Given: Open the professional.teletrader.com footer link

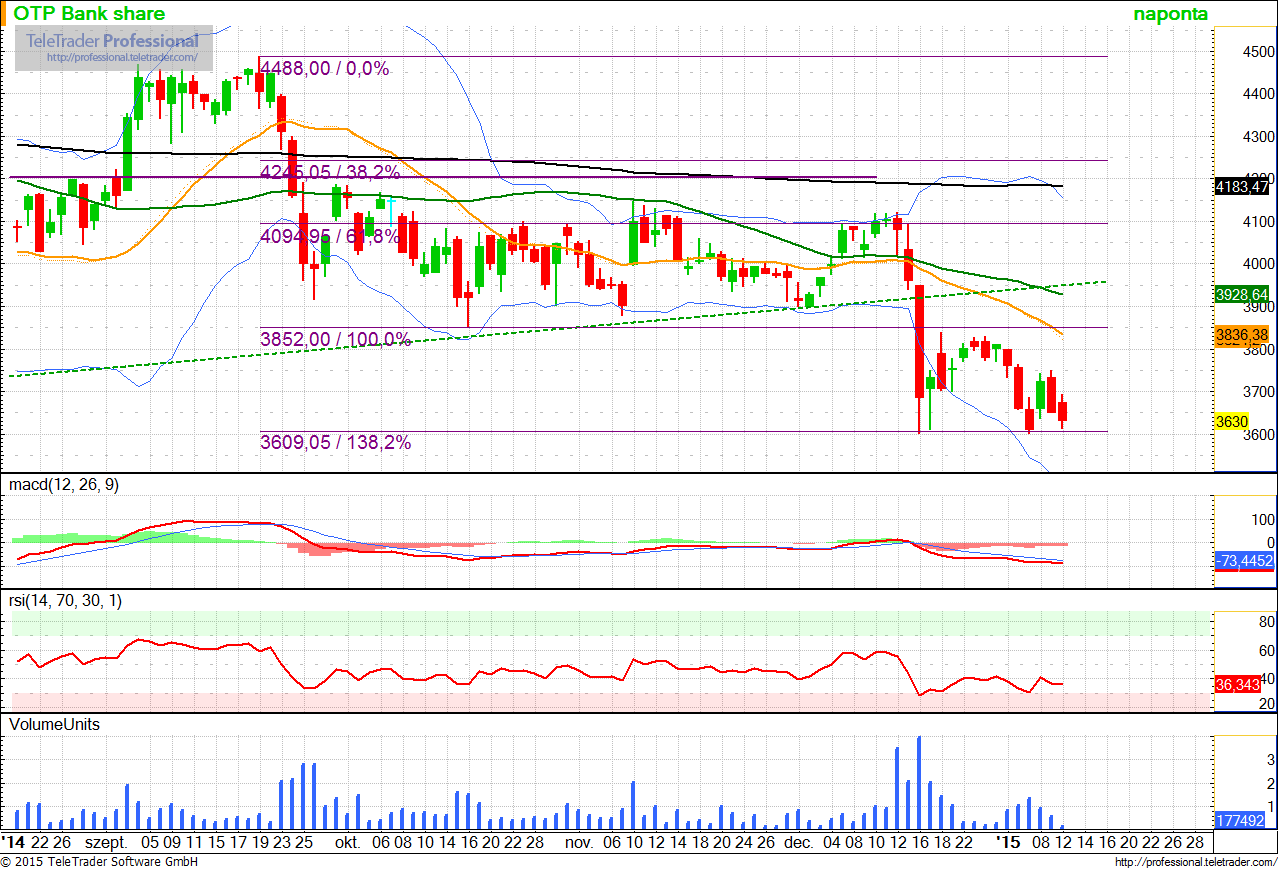Looking at the screenshot, I should click(x=1193, y=862).
